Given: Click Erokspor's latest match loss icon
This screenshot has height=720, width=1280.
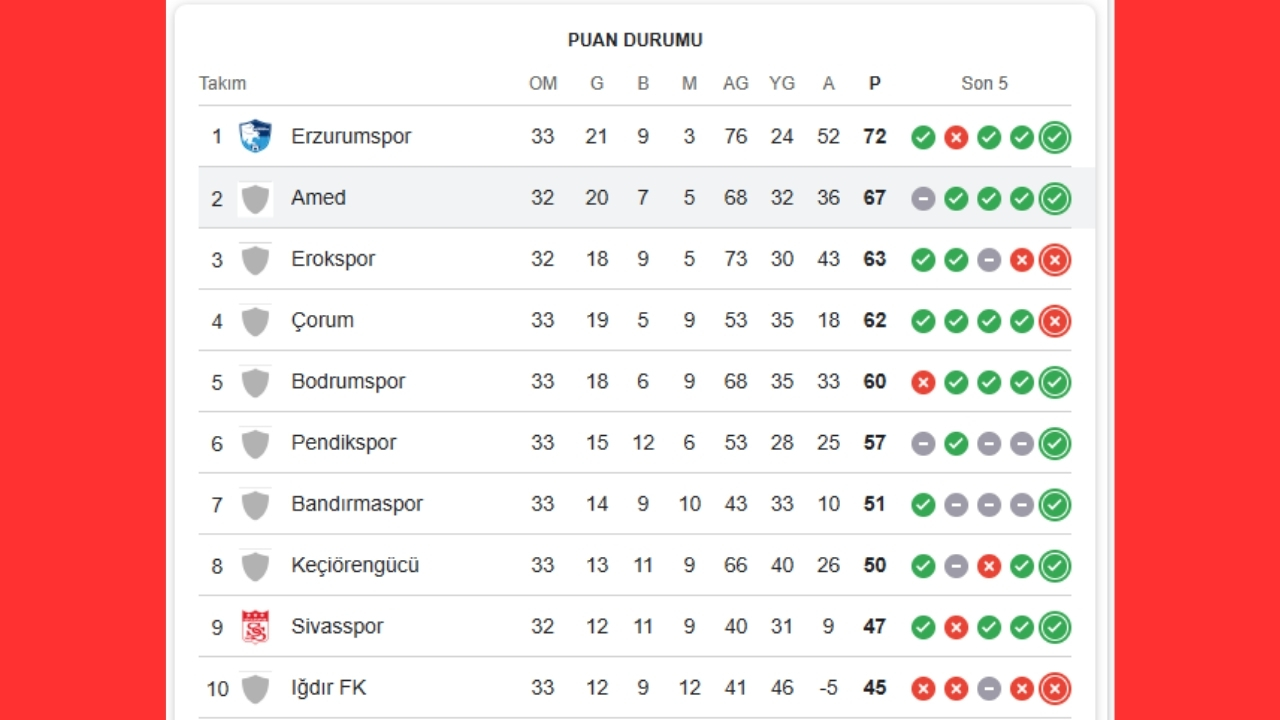Looking at the screenshot, I should pos(1054,260).
